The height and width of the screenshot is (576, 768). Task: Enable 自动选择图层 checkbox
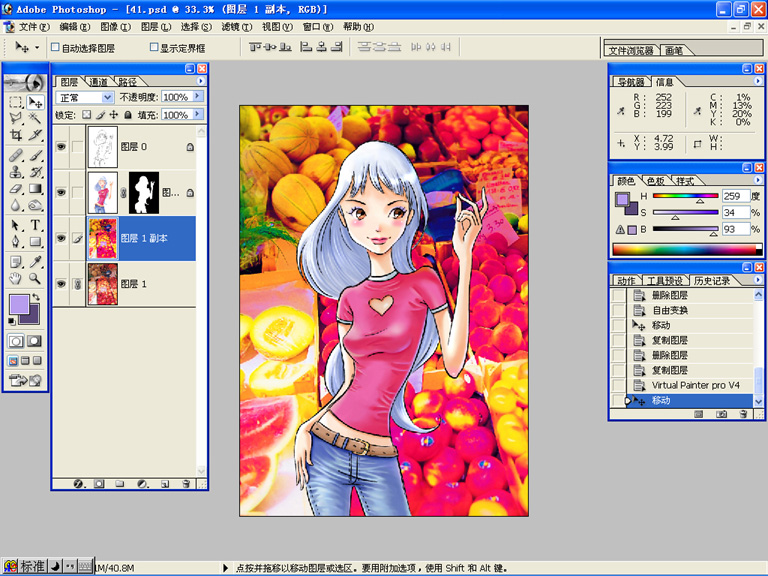[55, 47]
